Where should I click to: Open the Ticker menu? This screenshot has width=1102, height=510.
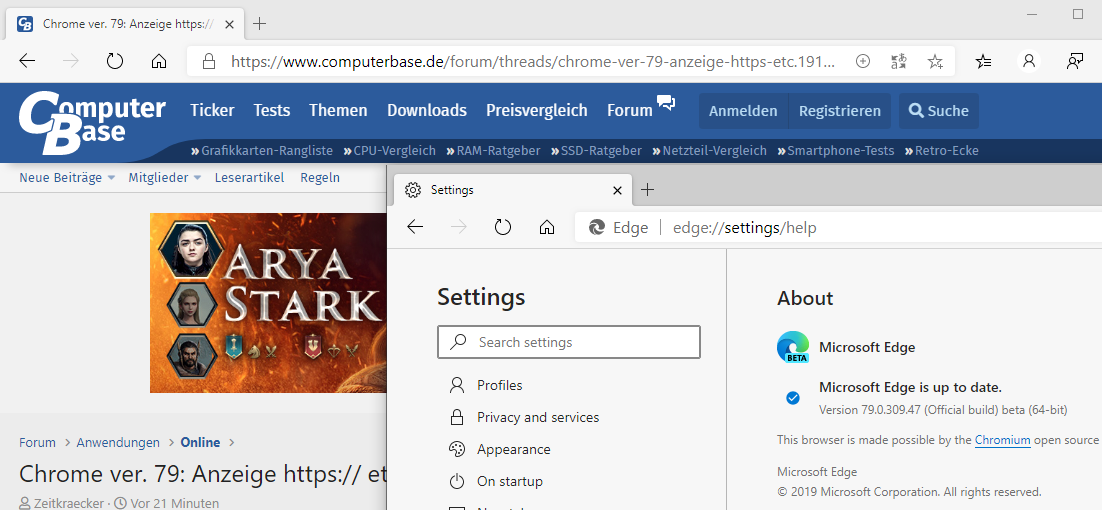212,110
